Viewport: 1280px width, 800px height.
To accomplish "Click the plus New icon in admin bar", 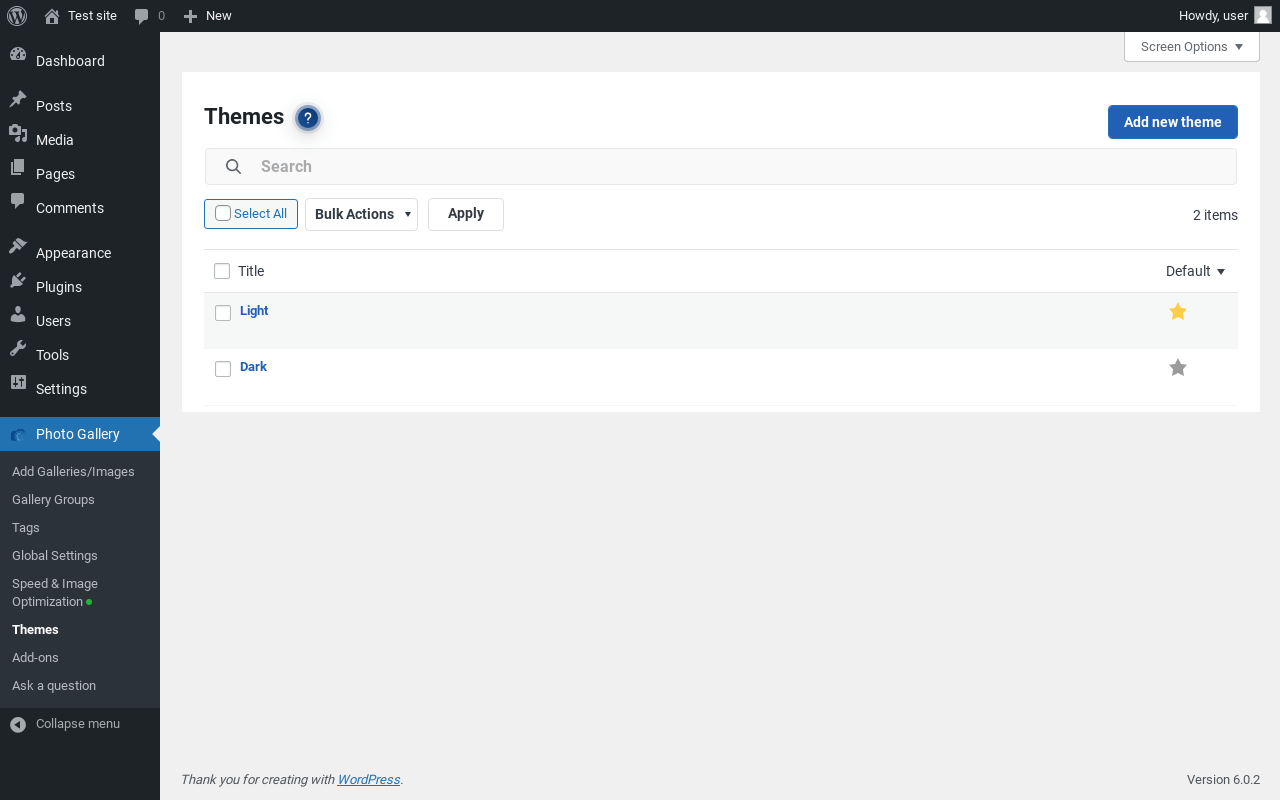I will (x=190, y=16).
